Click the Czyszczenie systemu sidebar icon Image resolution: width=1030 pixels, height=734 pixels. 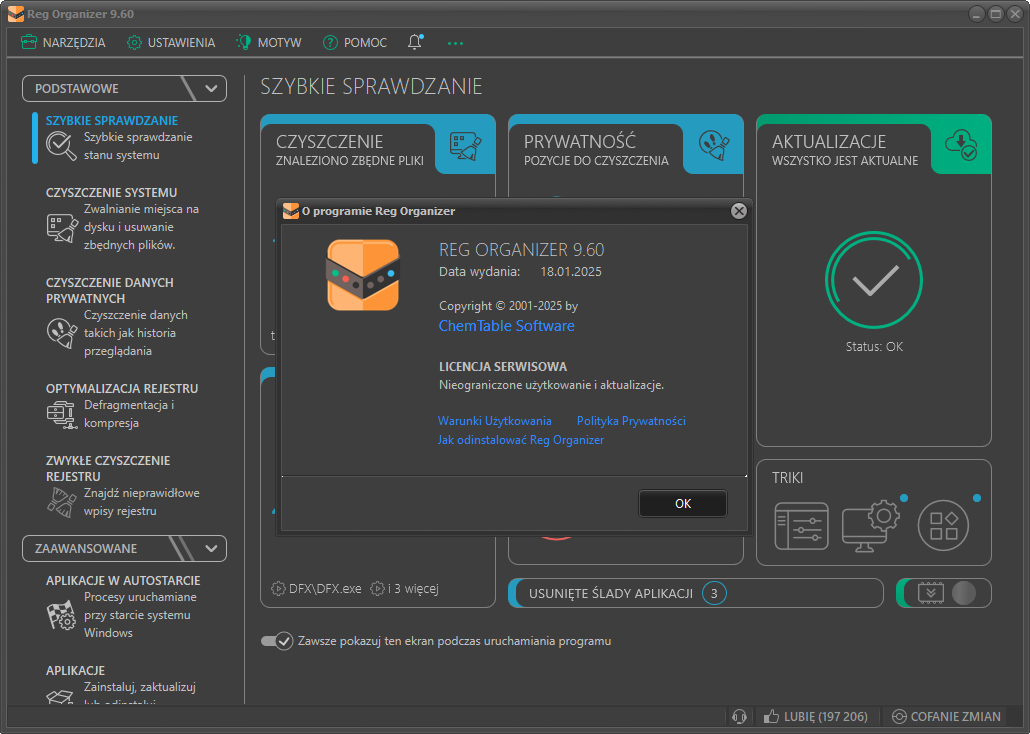click(x=62, y=228)
